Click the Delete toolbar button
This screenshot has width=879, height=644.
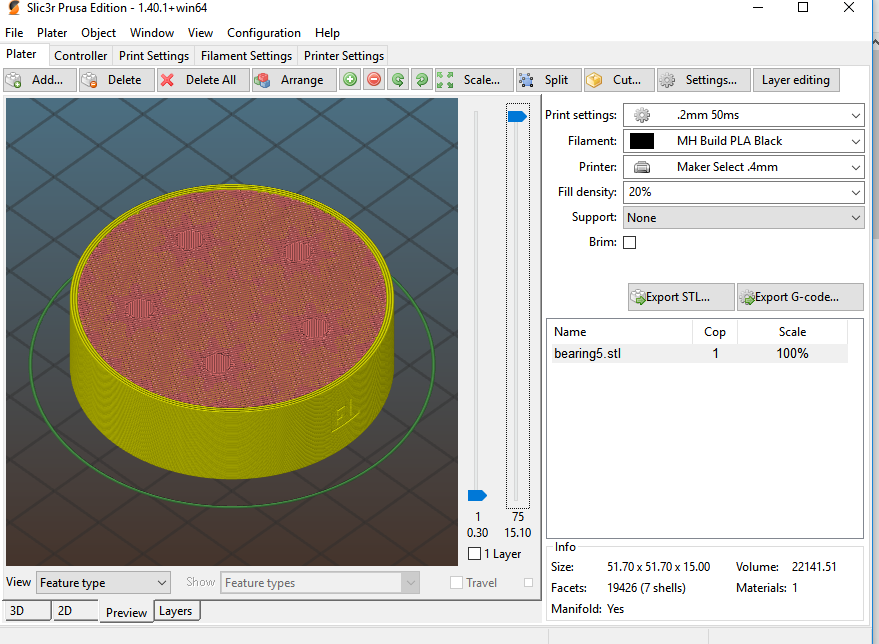(117, 80)
